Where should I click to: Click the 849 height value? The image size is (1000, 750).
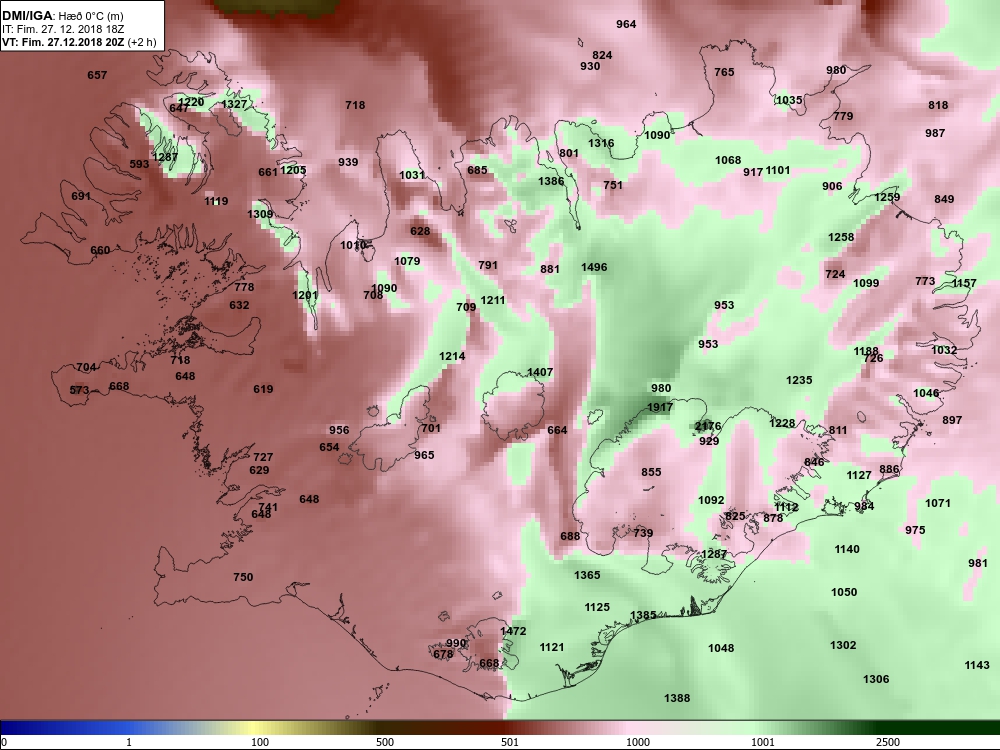click(944, 199)
